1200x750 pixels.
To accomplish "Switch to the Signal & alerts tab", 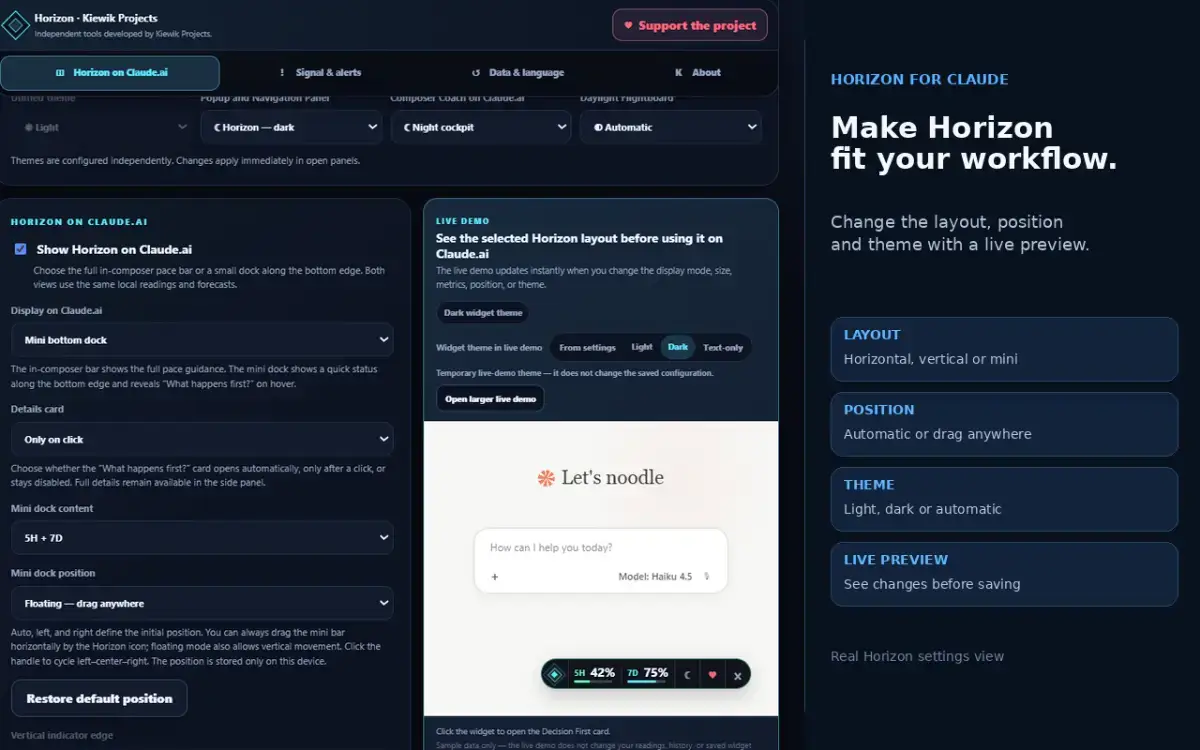I will (x=320, y=73).
